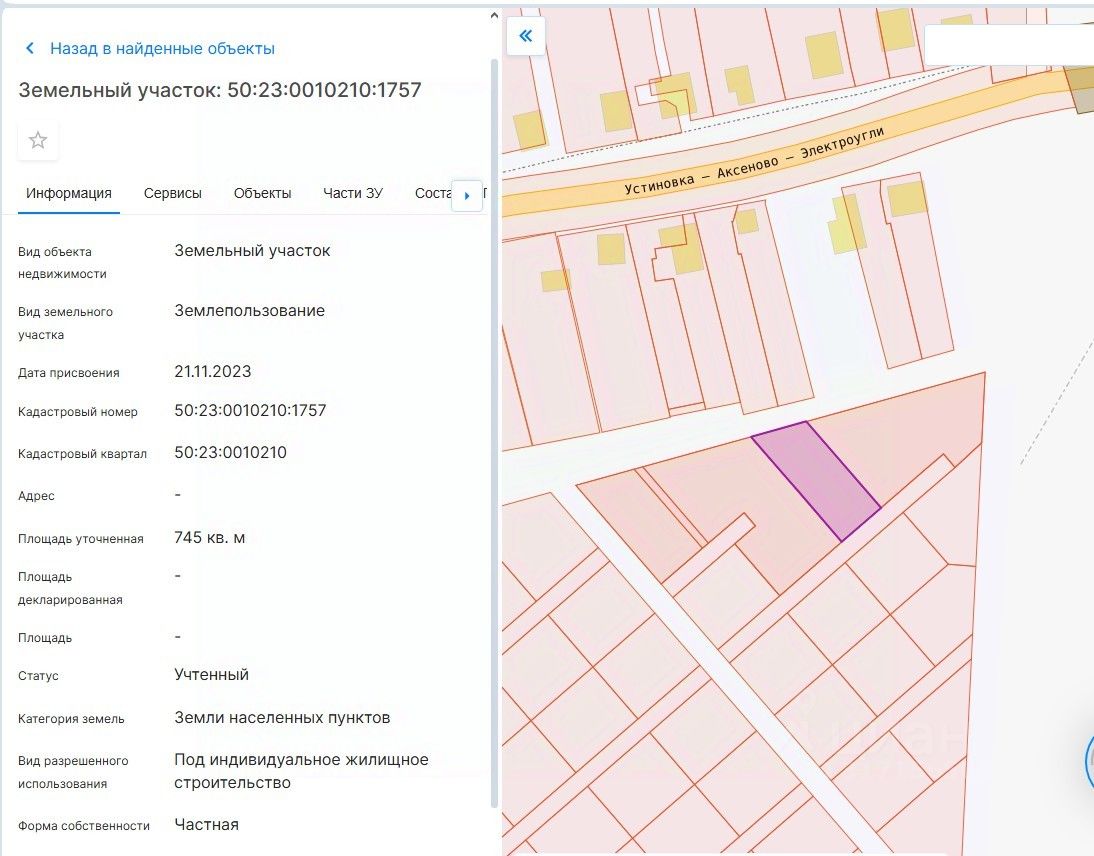
Task: Collapse the side panel with double-chevron button
Action: click(x=525, y=36)
